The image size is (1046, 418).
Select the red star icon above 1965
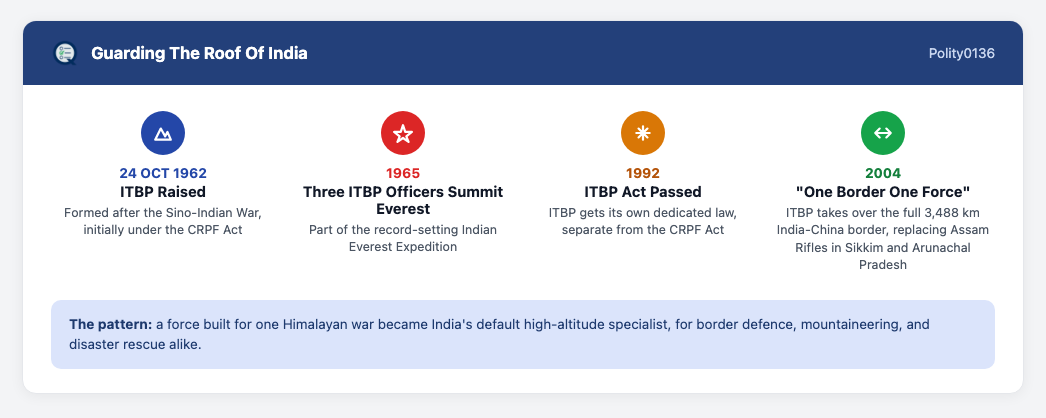[x=403, y=133]
